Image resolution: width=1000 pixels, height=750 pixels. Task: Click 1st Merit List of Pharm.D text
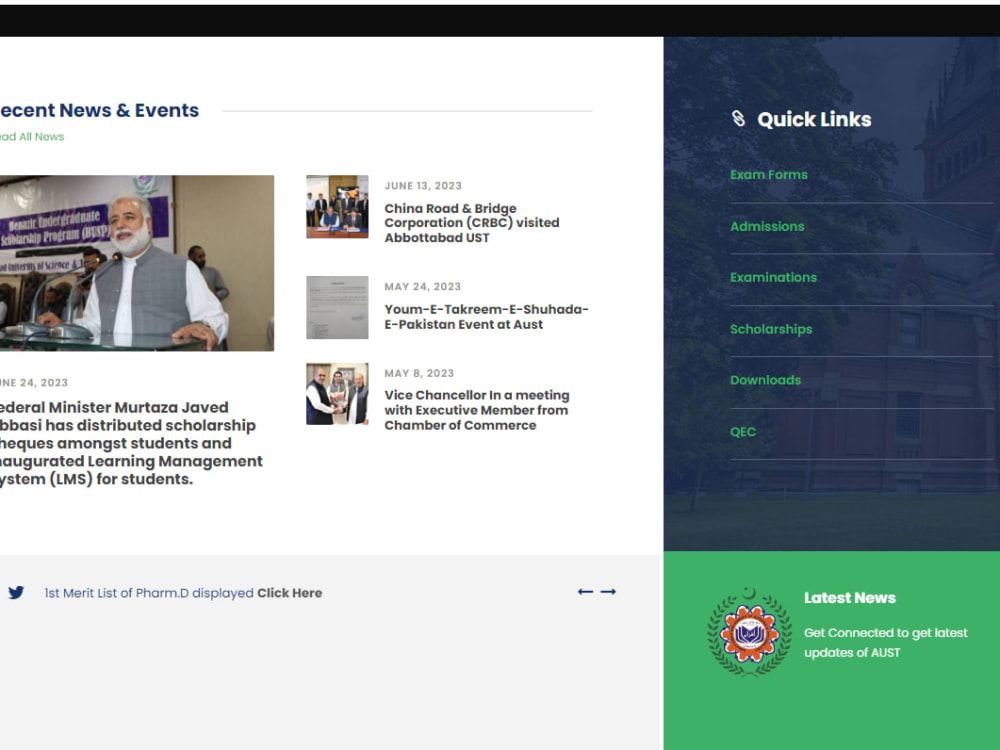click(x=149, y=593)
